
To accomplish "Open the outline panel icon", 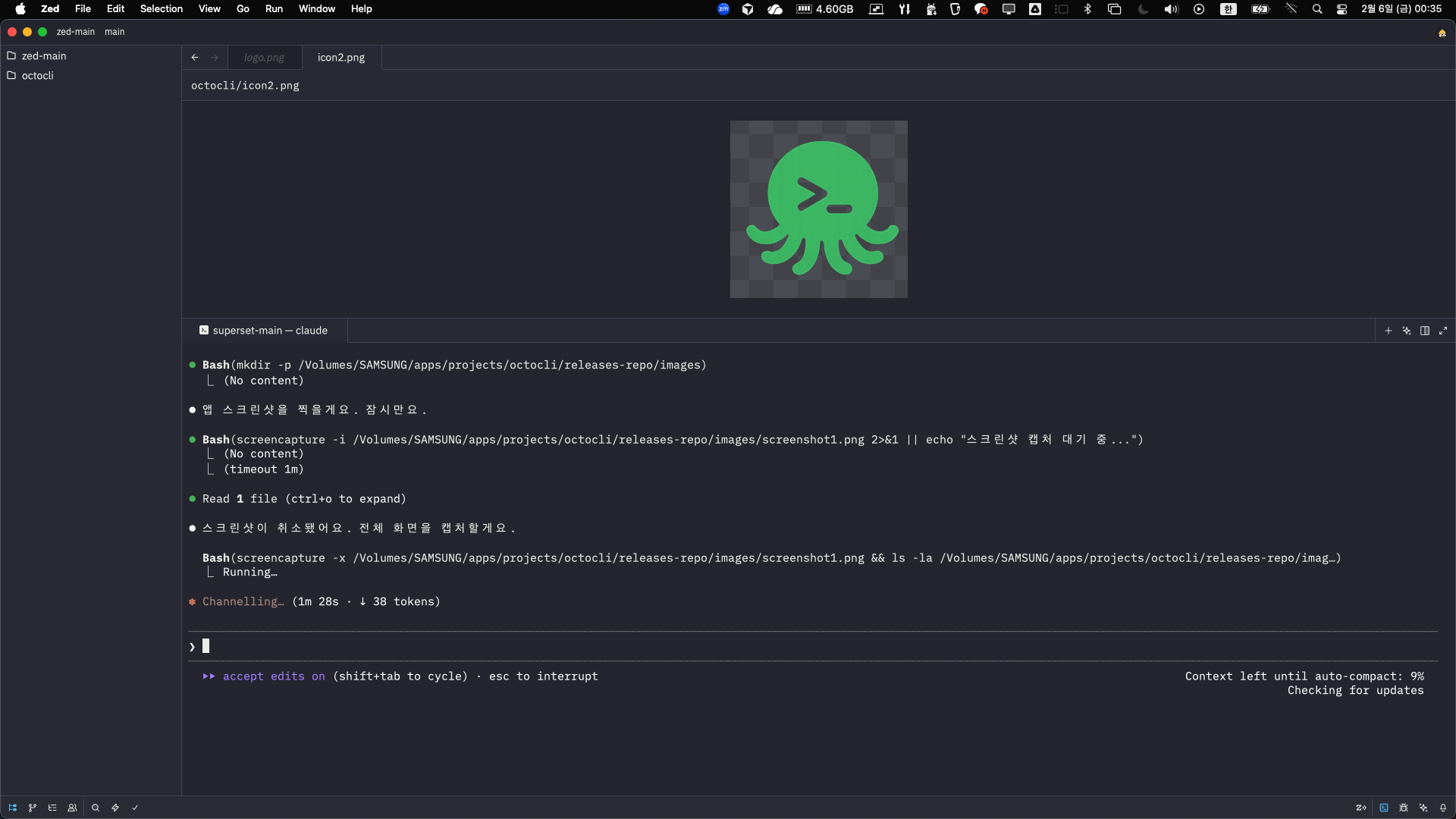I will (52, 808).
